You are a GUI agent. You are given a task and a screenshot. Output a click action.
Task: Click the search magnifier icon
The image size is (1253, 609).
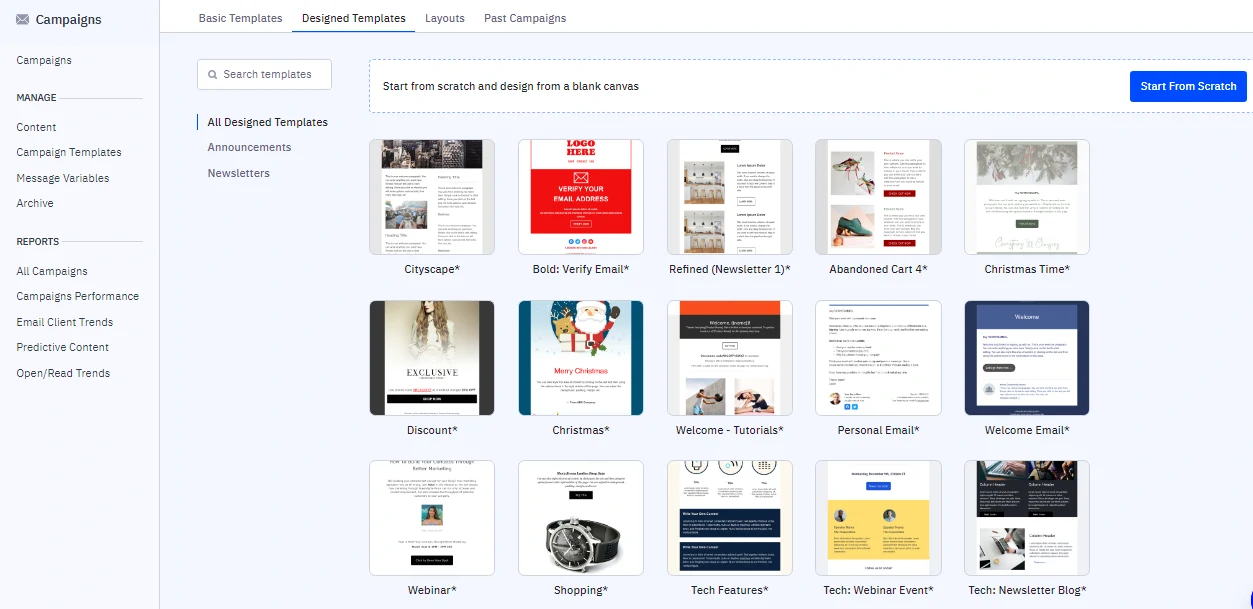212,74
